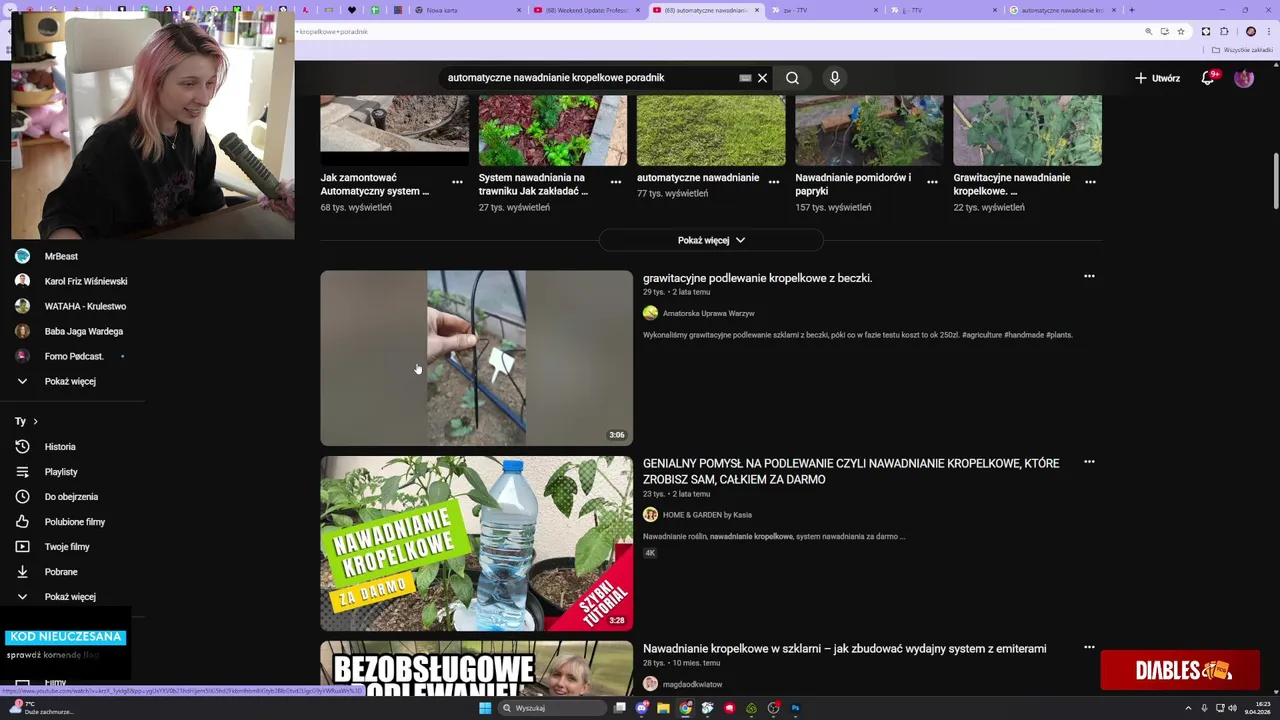This screenshot has height=720, width=1280.
Task: Open 'BEZOBSŁUGOWE PODLEWANIE' video thumbnail
Action: (476, 668)
